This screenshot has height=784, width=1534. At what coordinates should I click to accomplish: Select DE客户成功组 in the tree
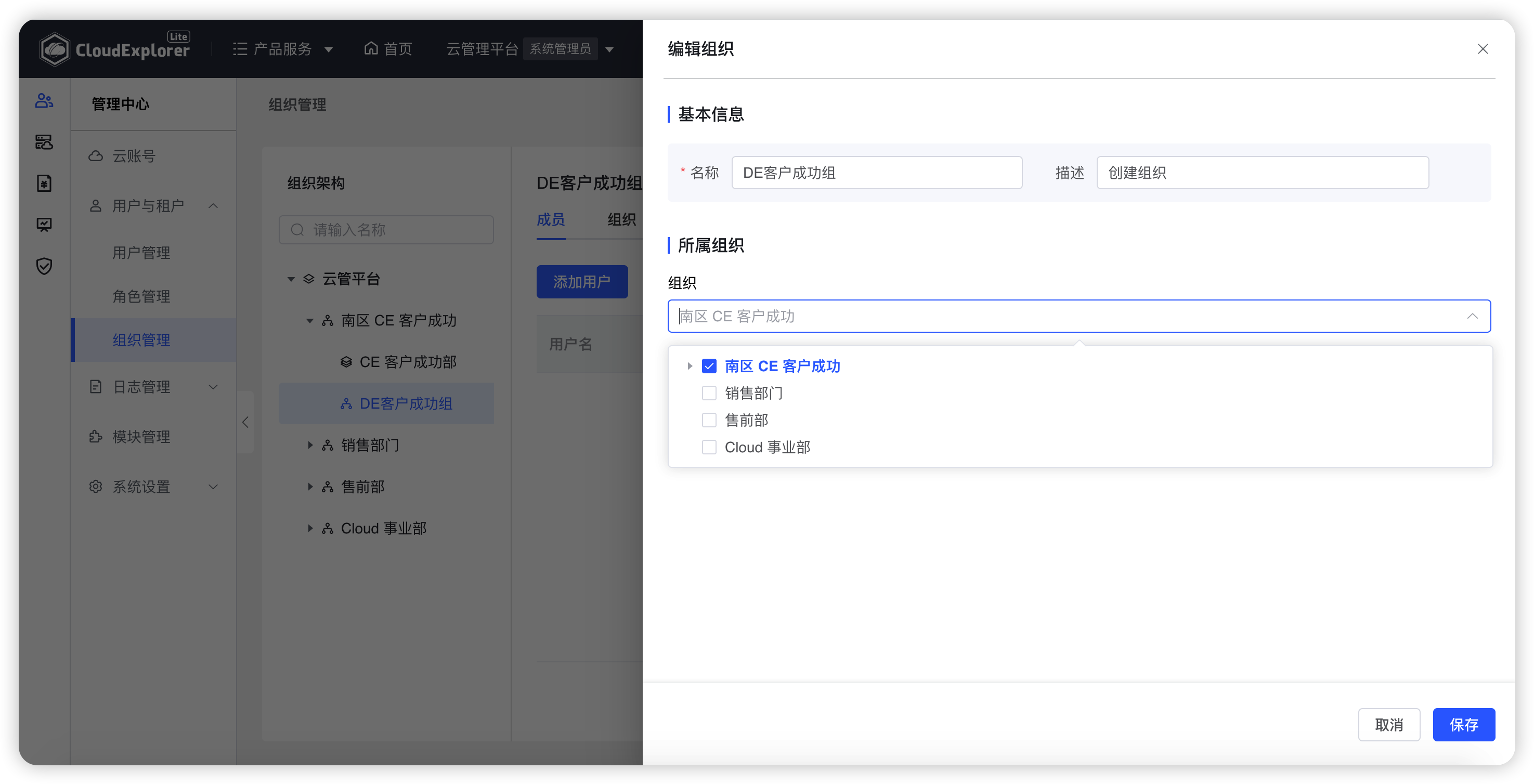point(386,403)
